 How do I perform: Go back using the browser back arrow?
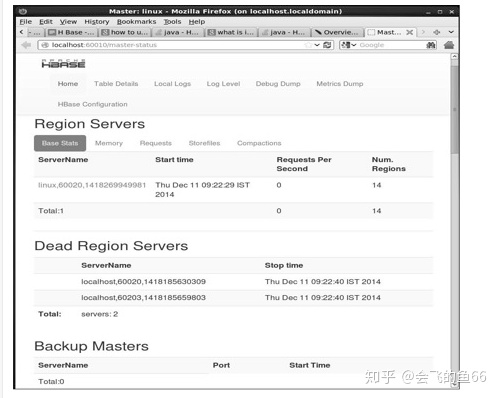pos(26,45)
